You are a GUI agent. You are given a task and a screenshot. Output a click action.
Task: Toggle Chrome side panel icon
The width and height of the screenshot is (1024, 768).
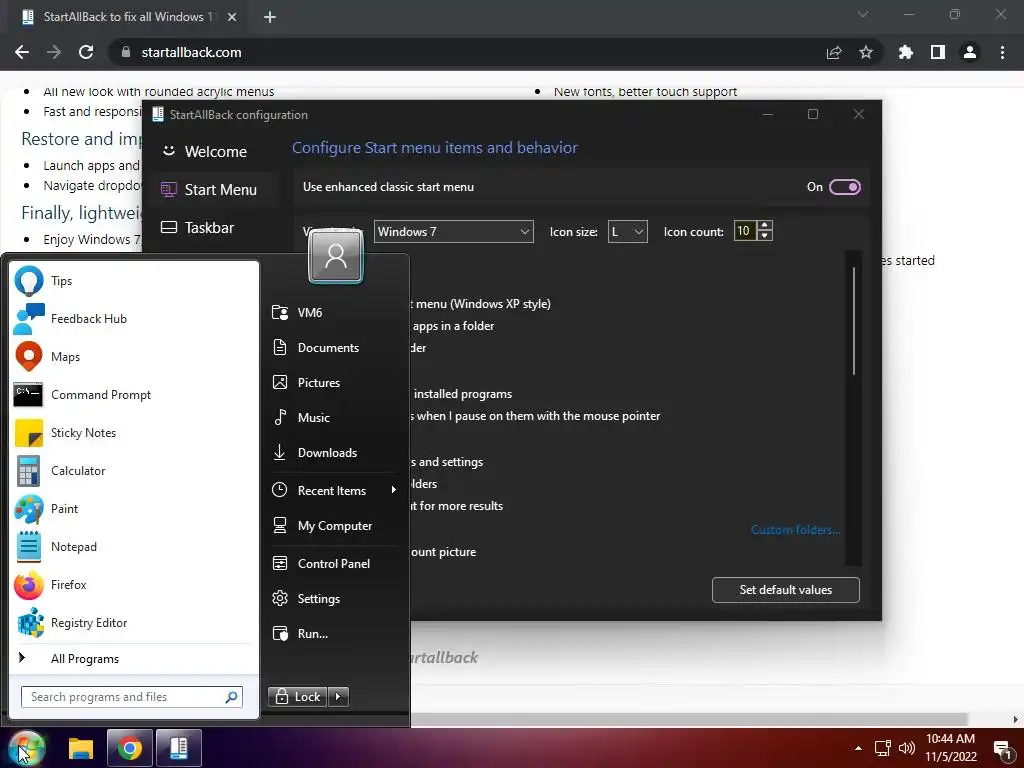click(x=938, y=52)
